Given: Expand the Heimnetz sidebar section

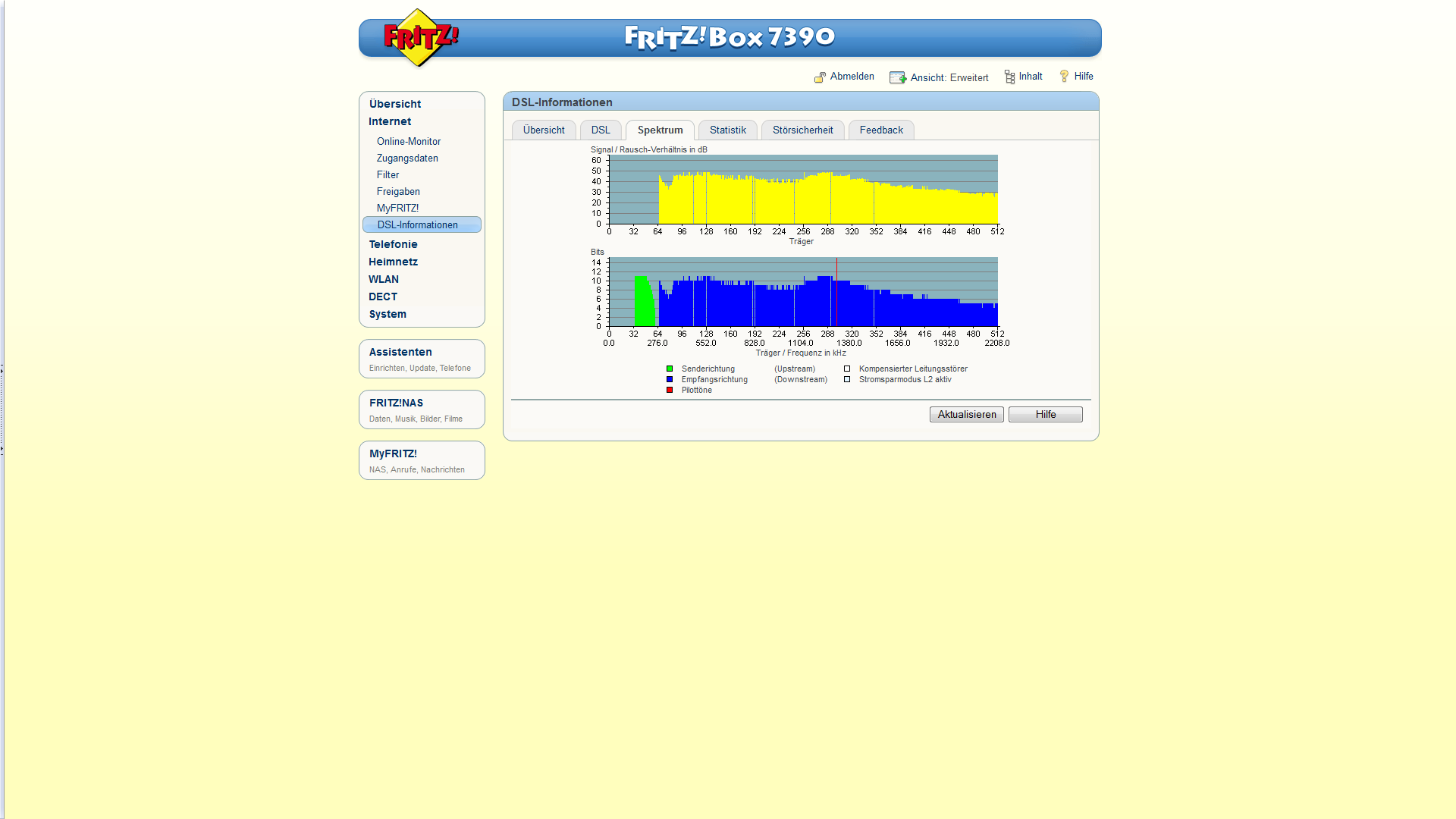Looking at the screenshot, I should tap(393, 262).
